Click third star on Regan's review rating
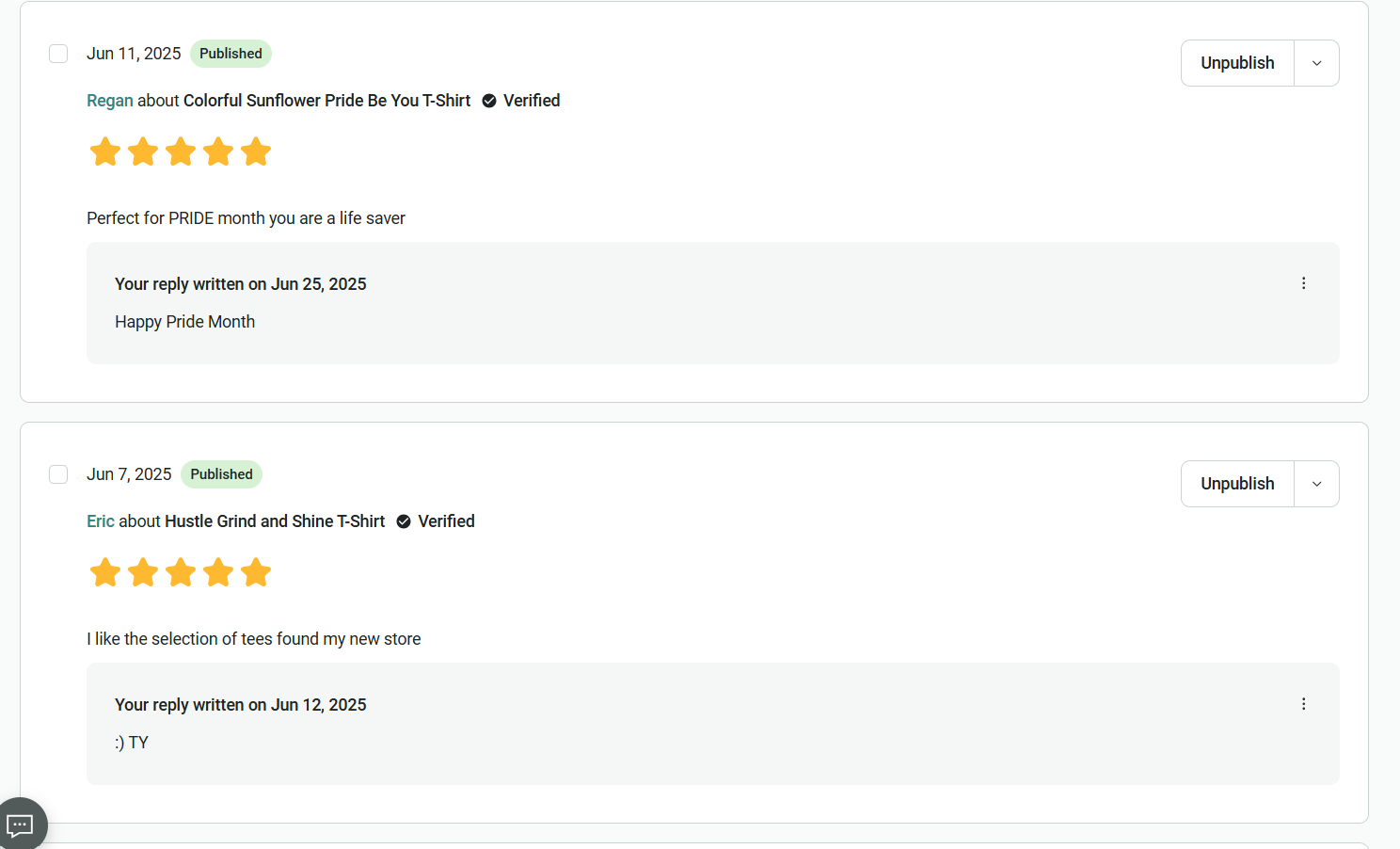This screenshot has height=849, width=1400. pyautogui.click(x=181, y=152)
